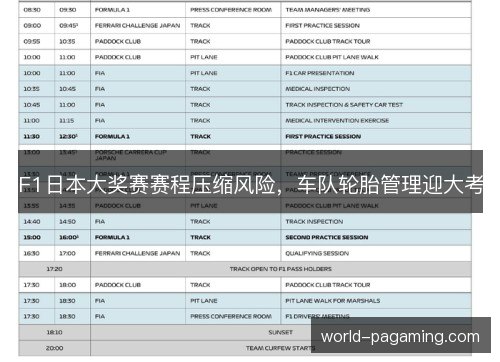Click the 20:00 time cell
Viewport: 500px width, 362px height.
point(54,348)
